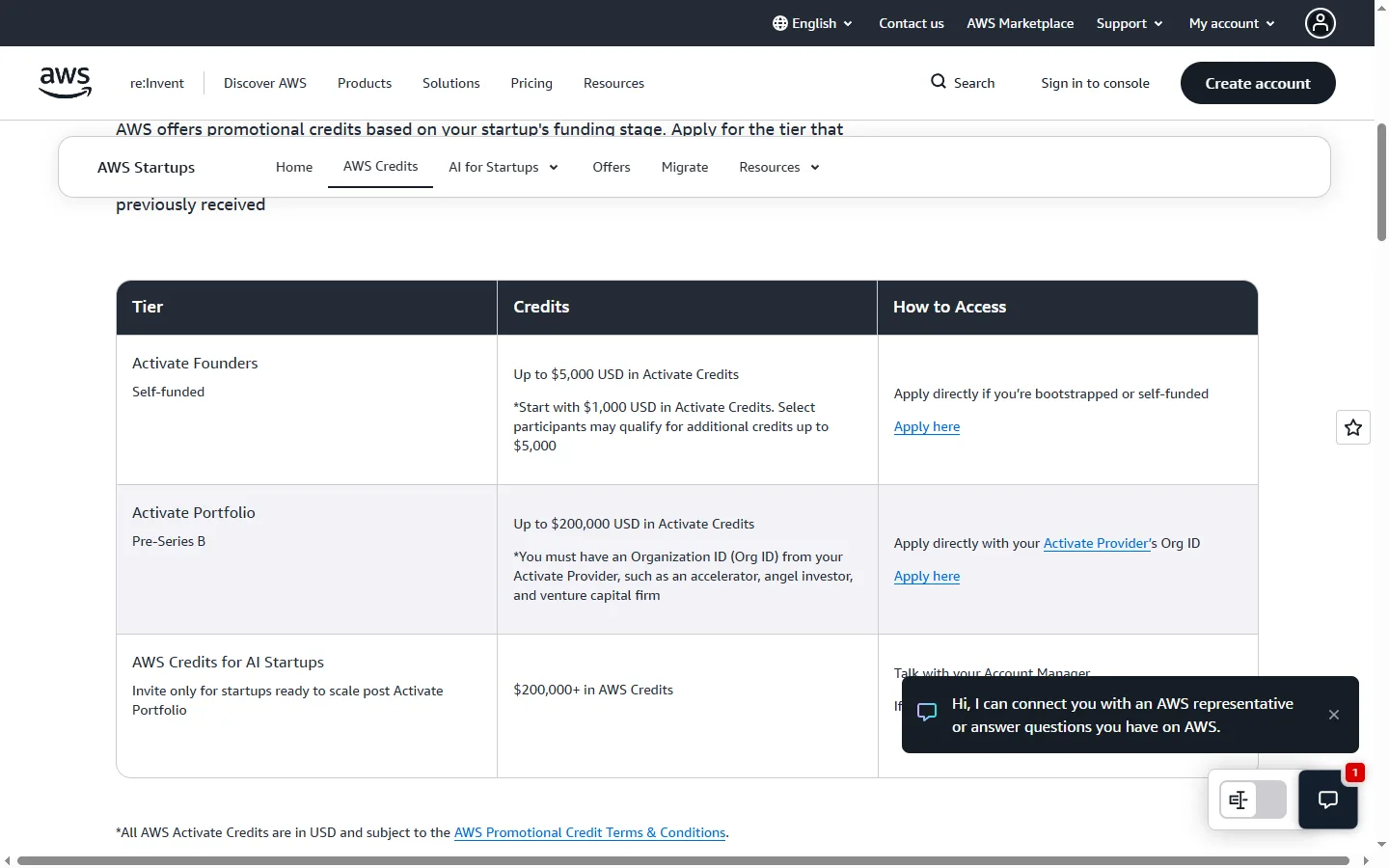This screenshot has height=868, width=1389.
Task: Click the AWS Startups title
Action: pos(147,167)
